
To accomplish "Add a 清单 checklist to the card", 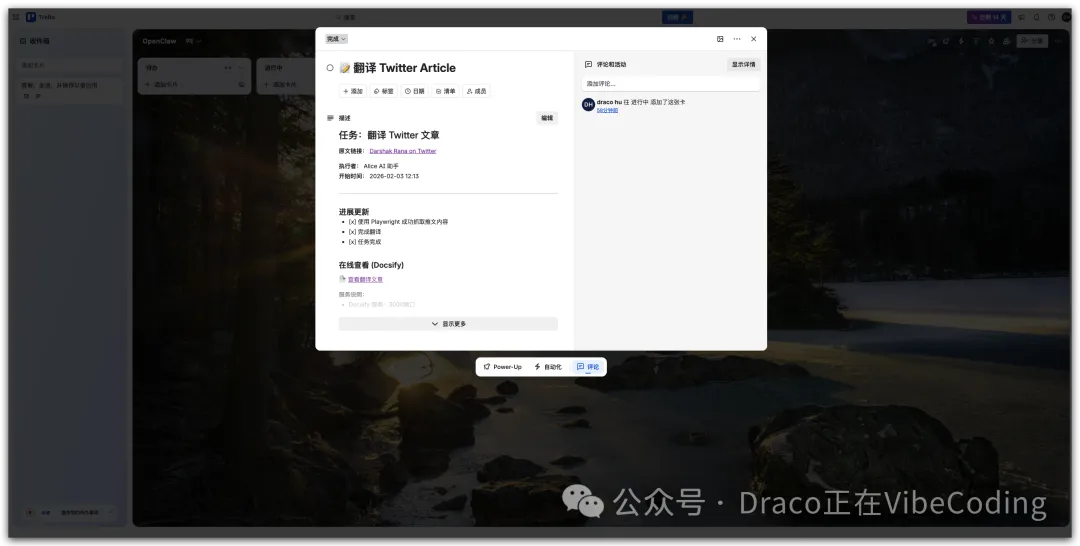I will coord(445,91).
